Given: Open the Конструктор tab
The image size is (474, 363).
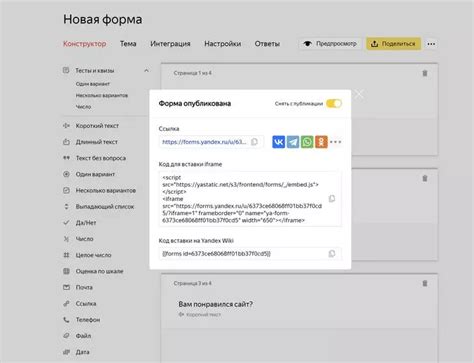Looking at the screenshot, I should (x=85, y=44).
